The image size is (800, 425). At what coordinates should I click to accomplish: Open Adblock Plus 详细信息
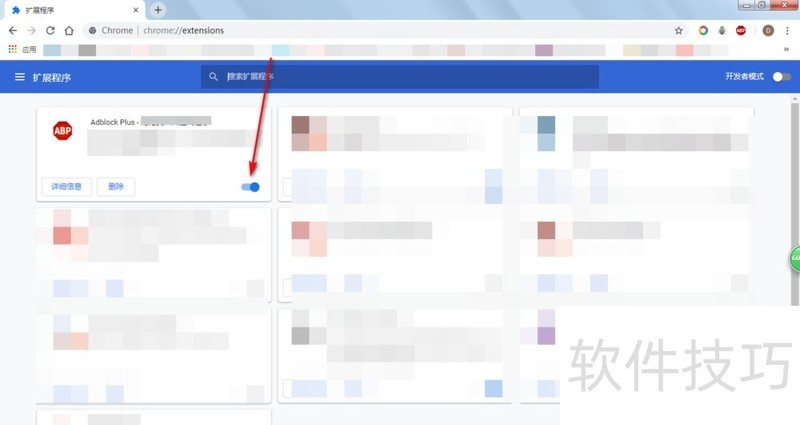[x=66, y=187]
